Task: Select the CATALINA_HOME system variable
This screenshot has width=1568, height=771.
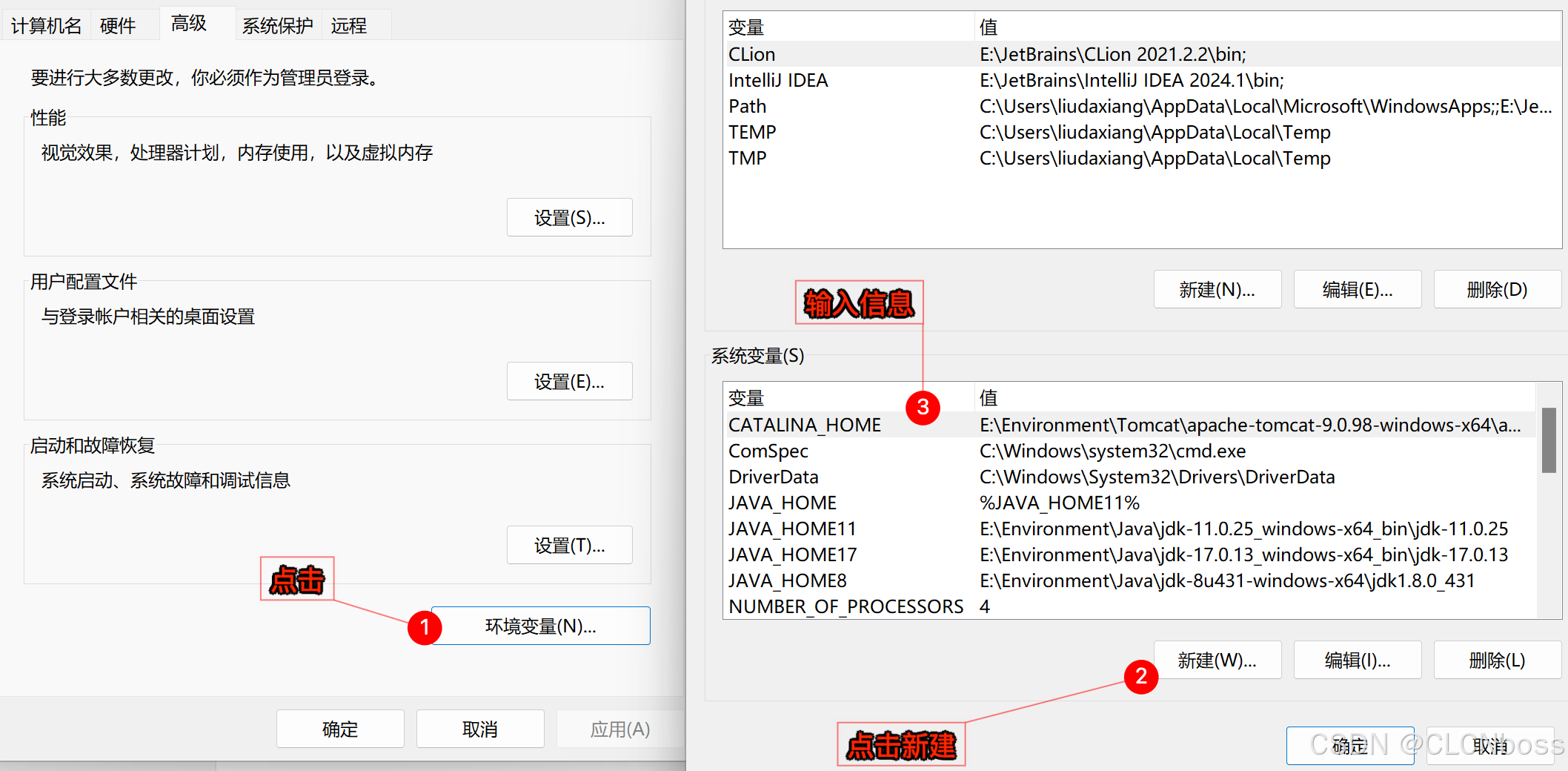Action: [1129, 425]
